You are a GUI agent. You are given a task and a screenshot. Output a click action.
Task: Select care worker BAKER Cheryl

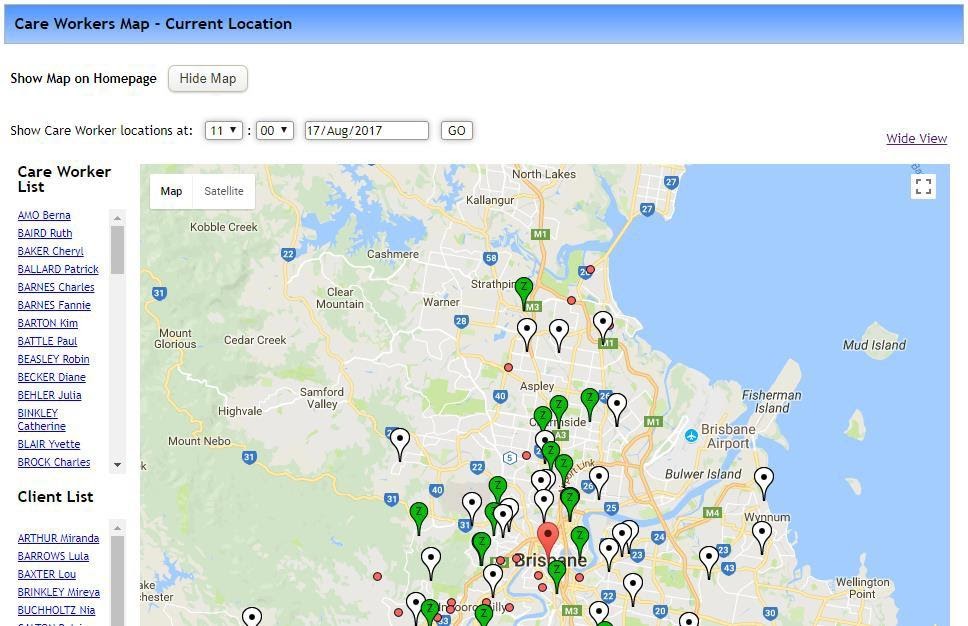coord(51,251)
